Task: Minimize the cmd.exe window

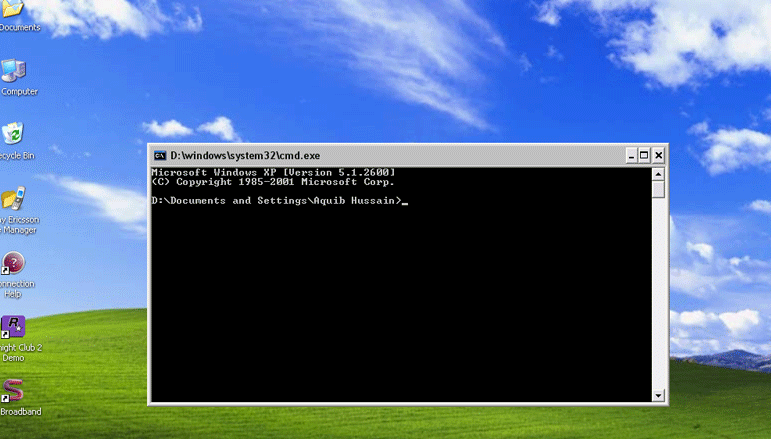Action: [x=631, y=156]
